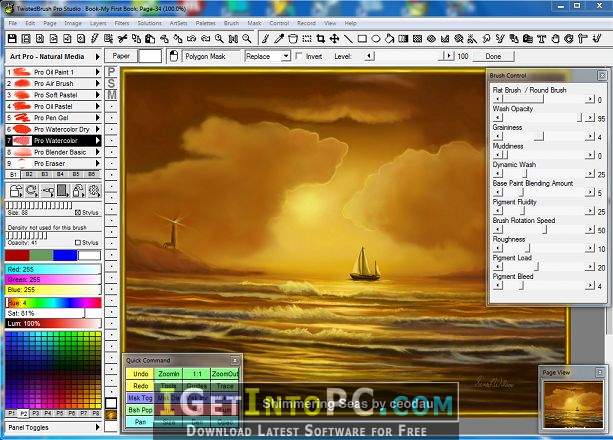
Task: Click the lightning bolt icon in toolbar
Action: [95, 39]
